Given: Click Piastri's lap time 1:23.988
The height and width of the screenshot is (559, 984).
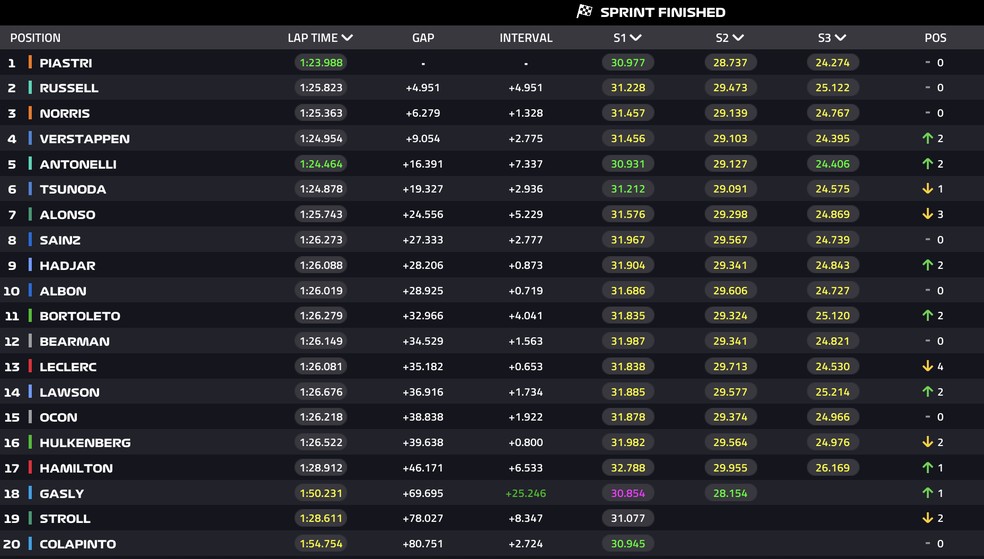Looking at the screenshot, I should click(x=318, y=63).
